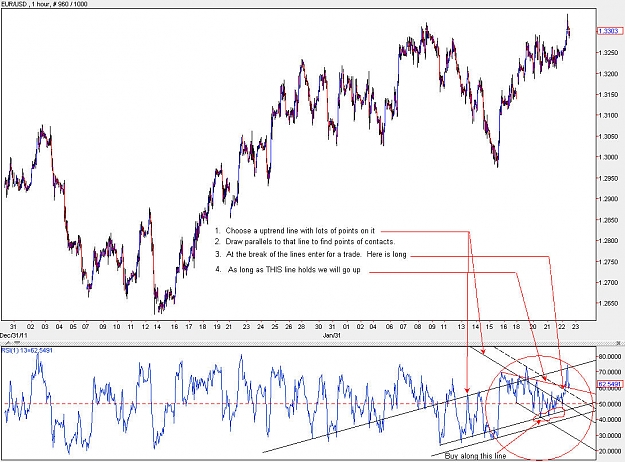Viewport: 625px width, 462px height.
Task: Click the EUR/USD 1 hour chart title
Action: tap(44, 4)
